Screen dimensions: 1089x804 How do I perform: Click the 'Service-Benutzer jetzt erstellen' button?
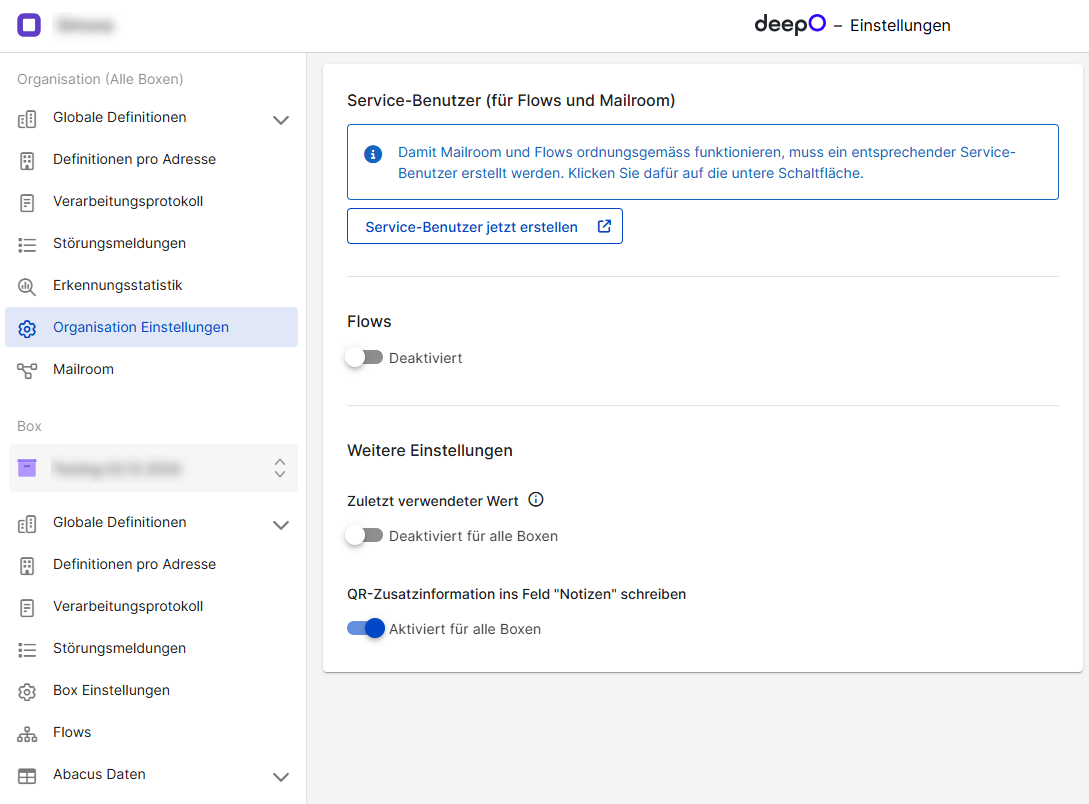[485, 226]
